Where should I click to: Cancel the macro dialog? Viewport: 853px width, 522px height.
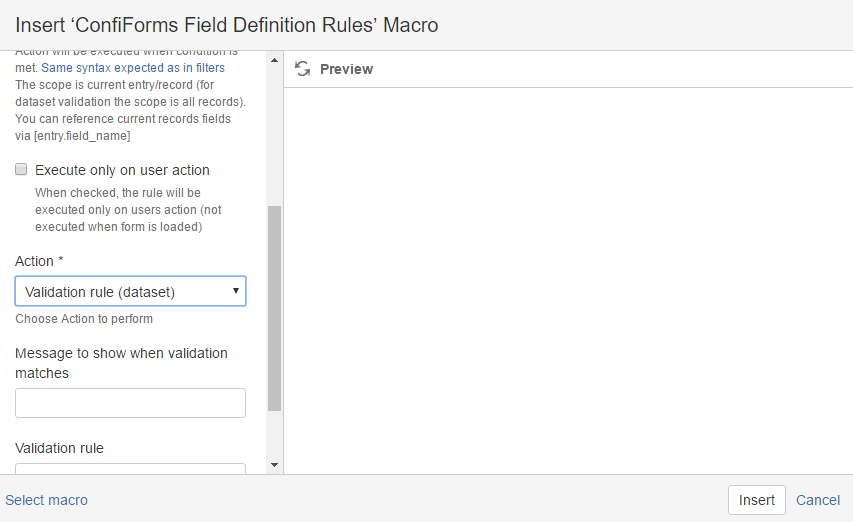click(x=818, y=500)
